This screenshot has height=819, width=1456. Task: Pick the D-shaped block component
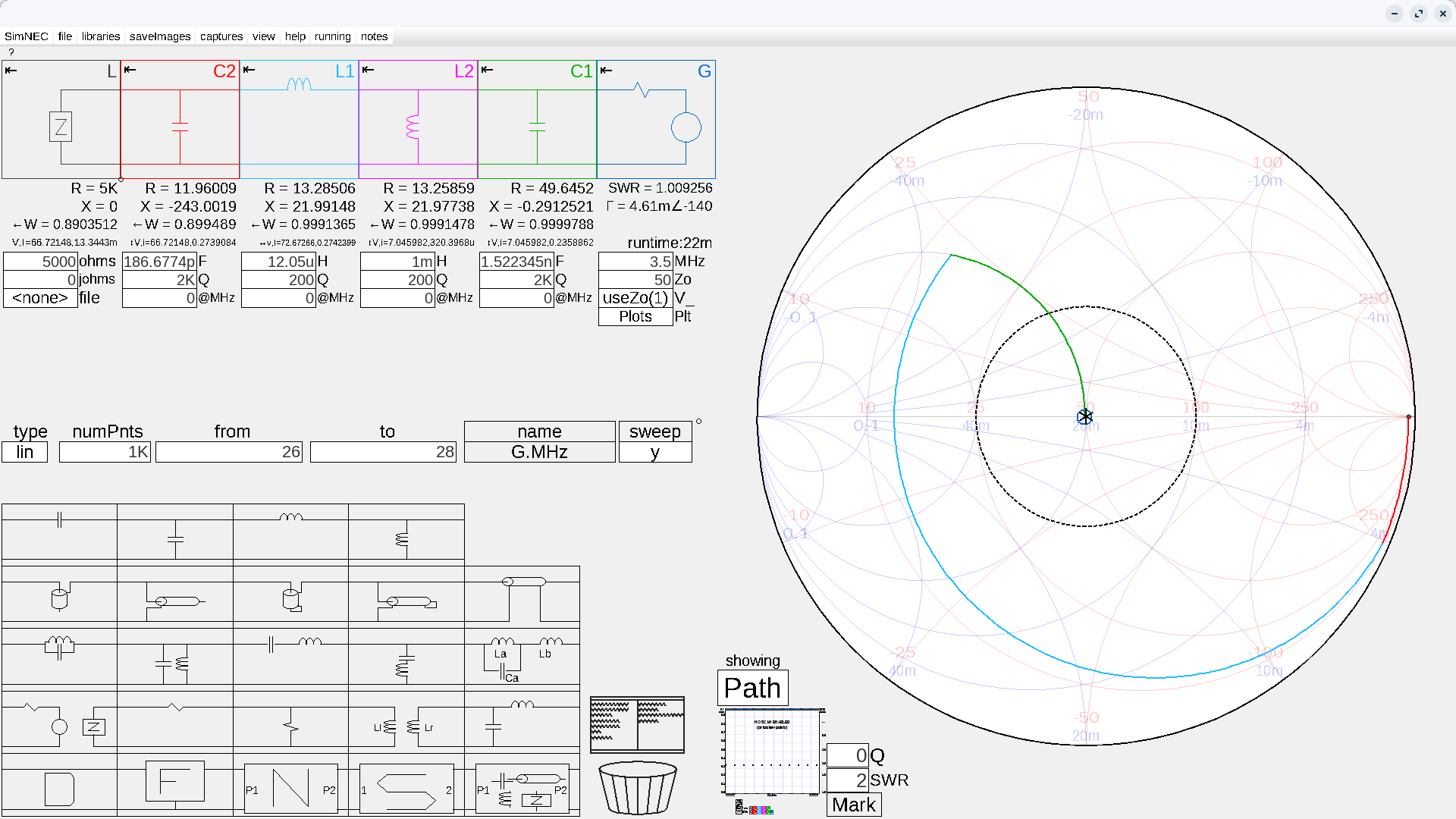(59, 783)
